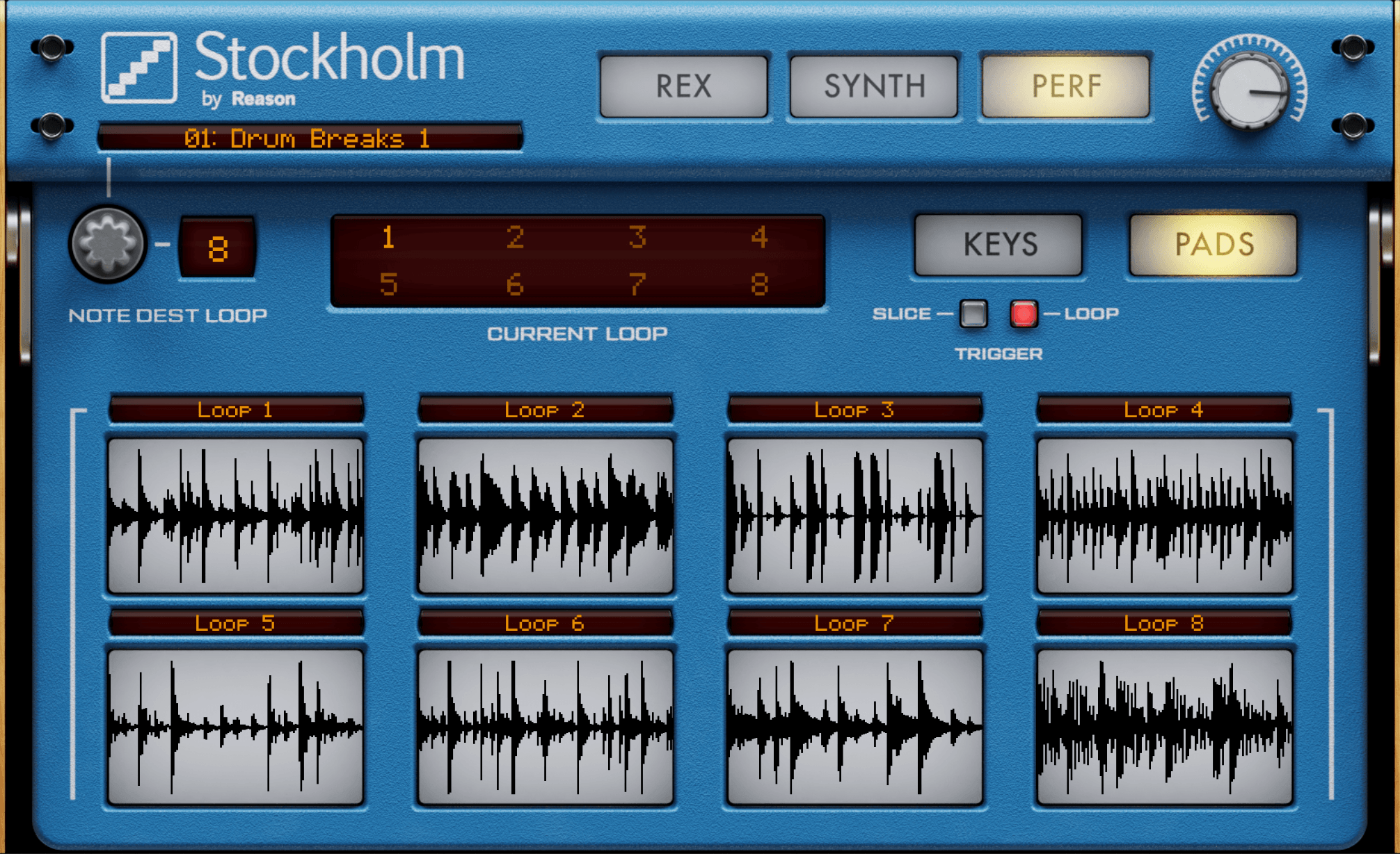Viewport: 1400px width, 854px height.
Task: Switch to KEYS mode
Action: coord(999,245)
